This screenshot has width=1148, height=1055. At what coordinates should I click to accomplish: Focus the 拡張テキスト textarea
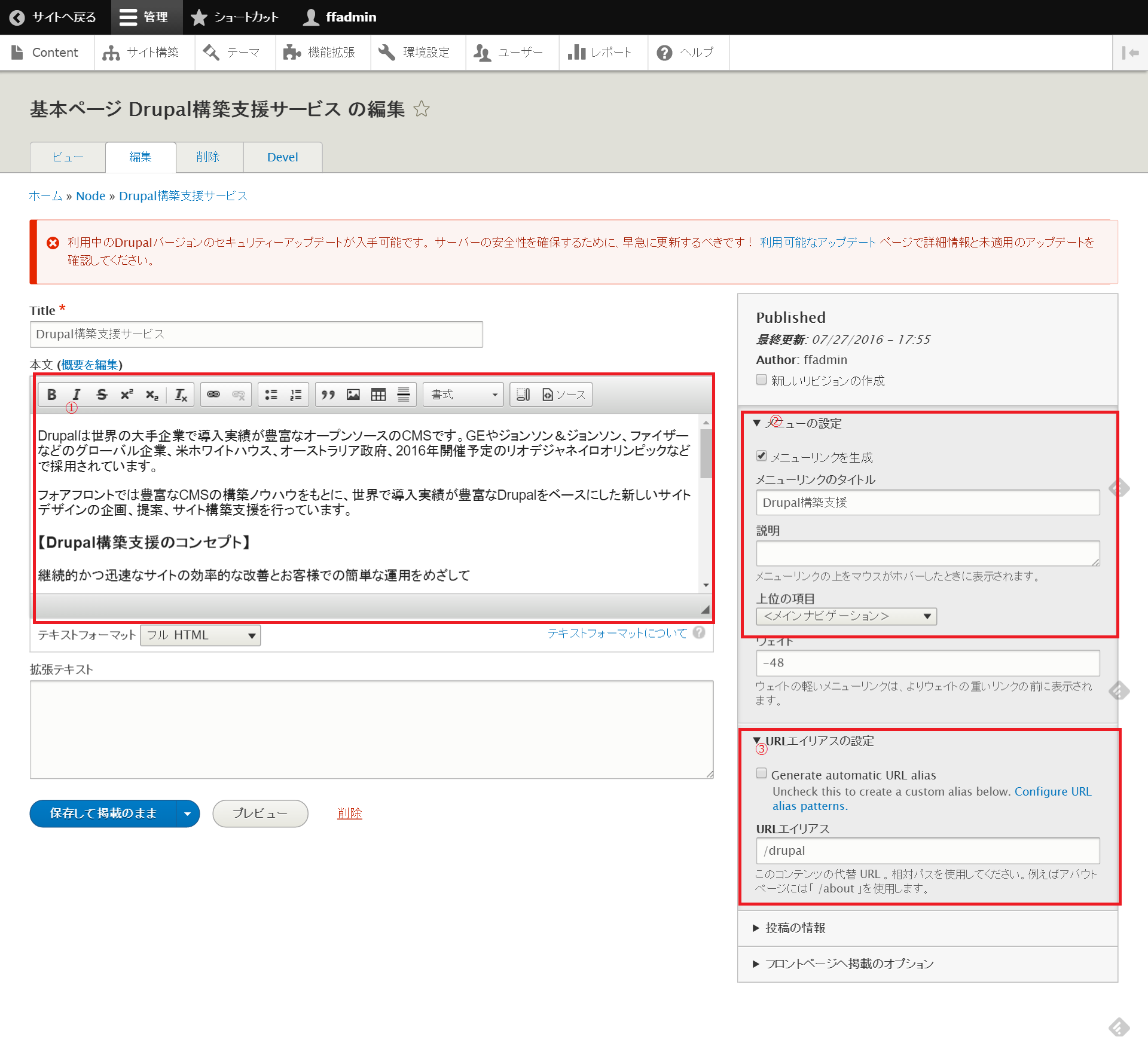(x=371, y=729)
